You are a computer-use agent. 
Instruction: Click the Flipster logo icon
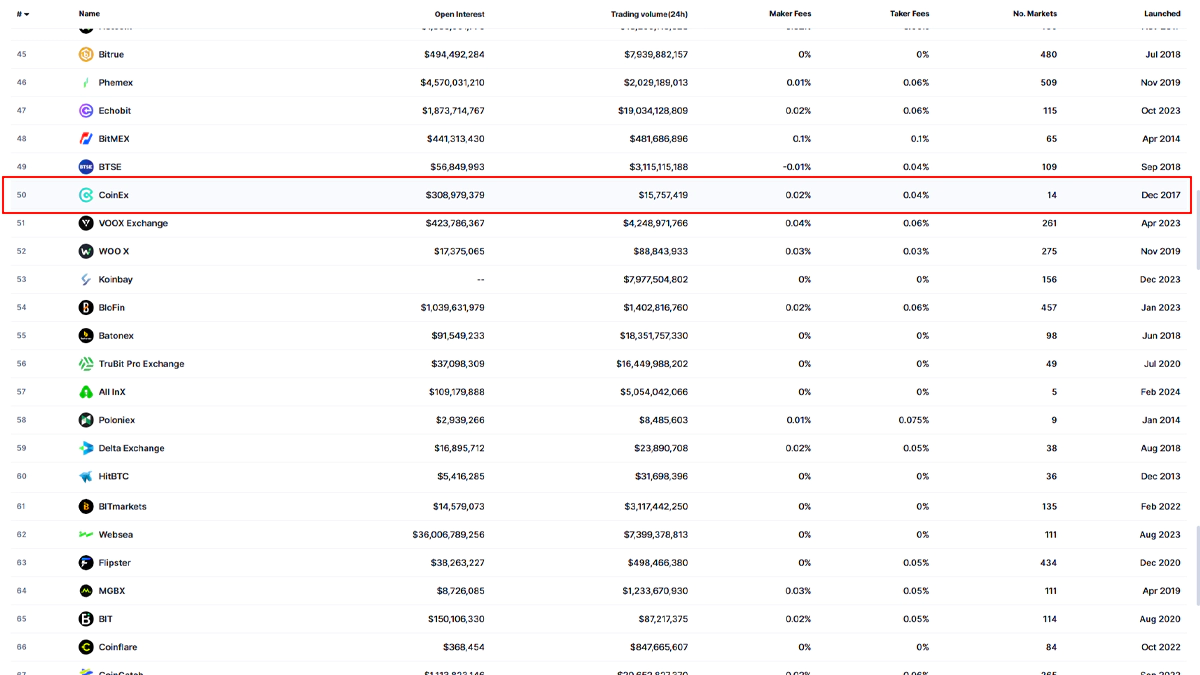[86, 563]
